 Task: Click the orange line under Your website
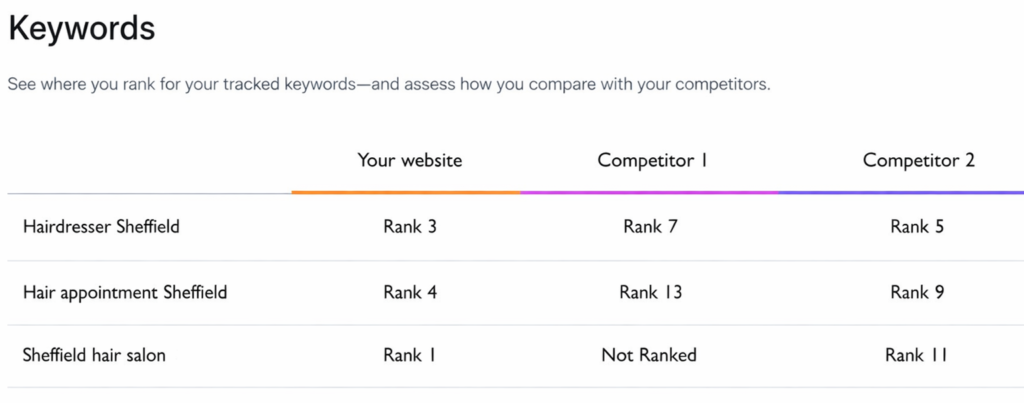tap(406, 192)
